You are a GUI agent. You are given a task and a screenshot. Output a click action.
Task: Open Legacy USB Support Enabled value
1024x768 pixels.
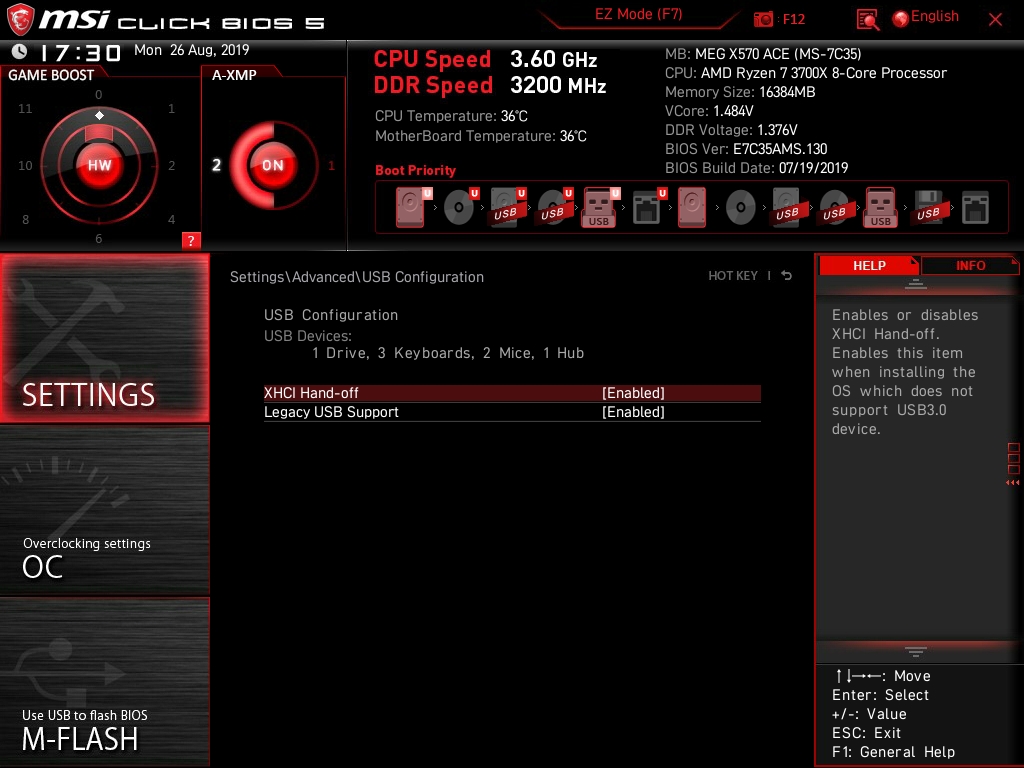pyautogui.click(x=633, y=412)
